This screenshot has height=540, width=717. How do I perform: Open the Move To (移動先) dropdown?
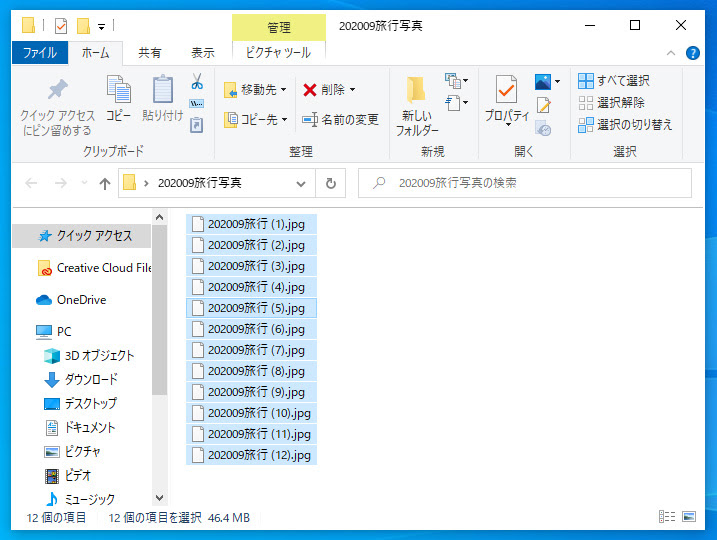pos(255,90)
